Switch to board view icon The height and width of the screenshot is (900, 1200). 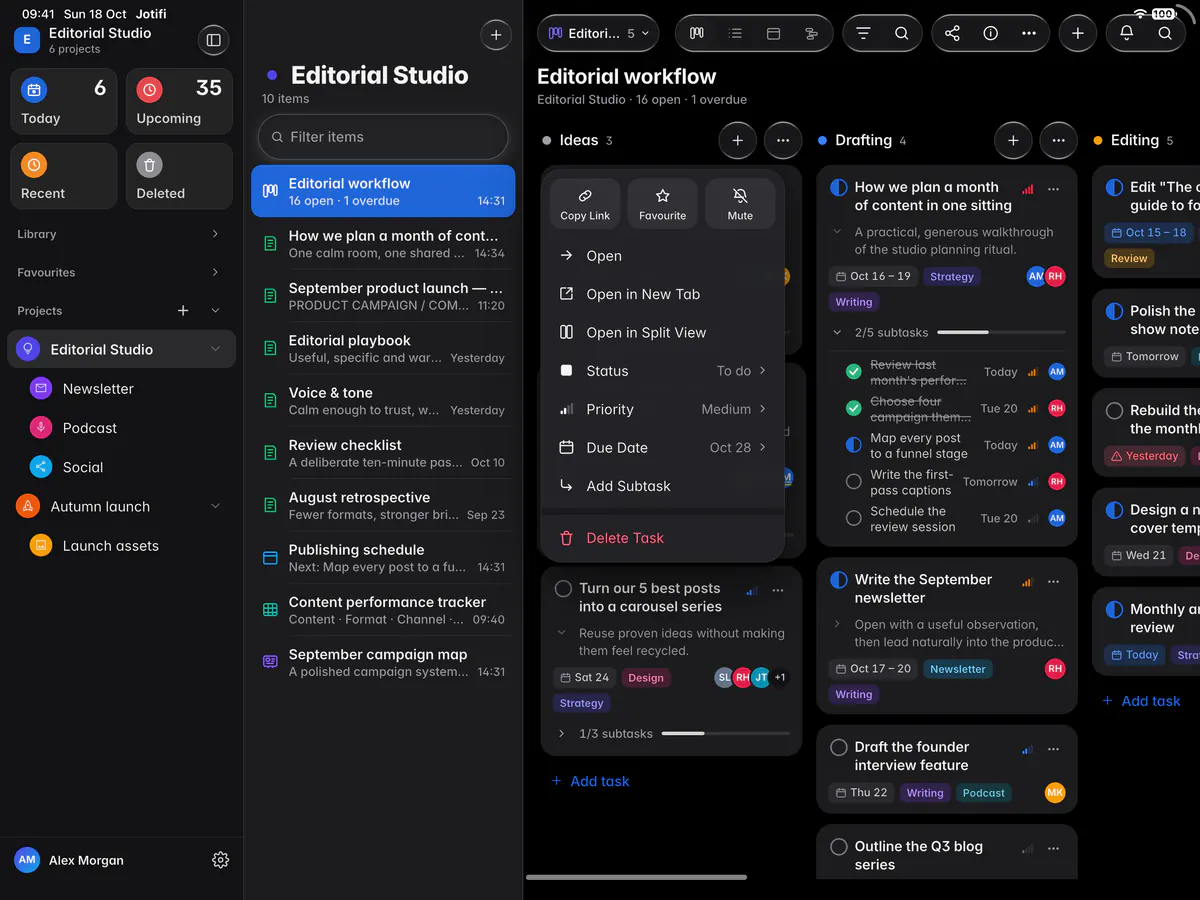[x=697, y=33]
